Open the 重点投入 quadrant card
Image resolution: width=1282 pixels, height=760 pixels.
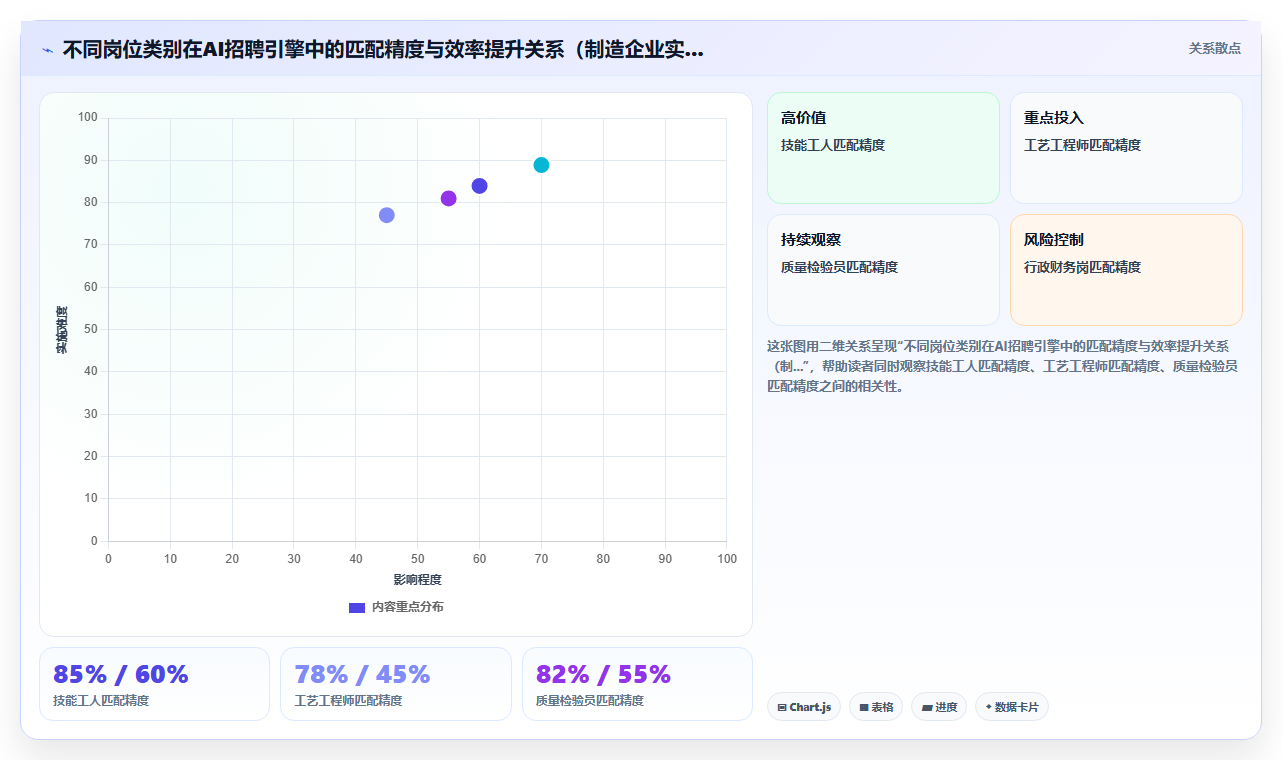click(1126, 148)
